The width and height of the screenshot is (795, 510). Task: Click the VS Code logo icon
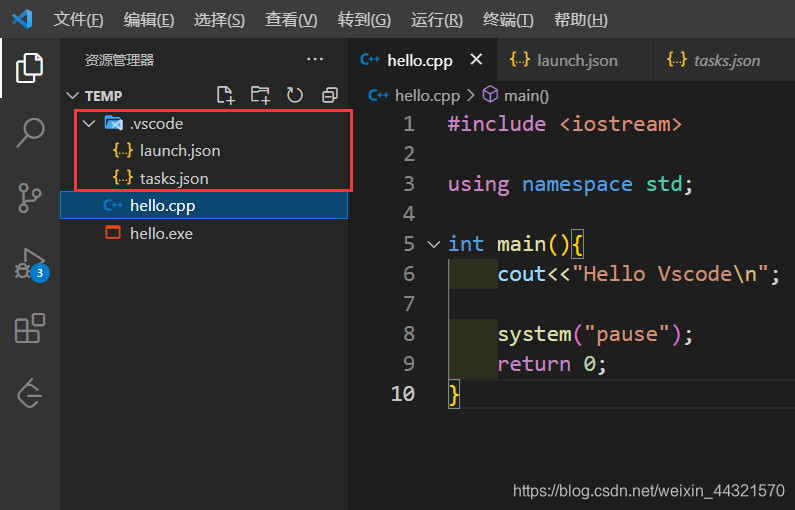coord(22,19)
